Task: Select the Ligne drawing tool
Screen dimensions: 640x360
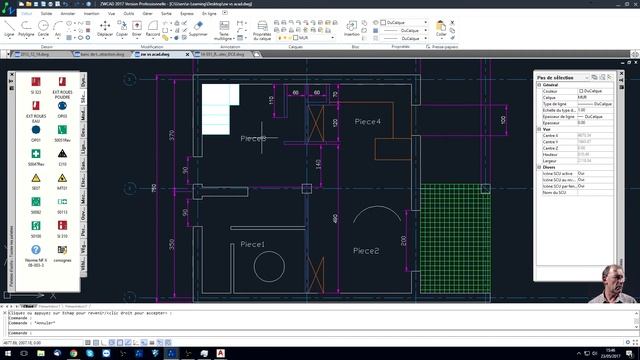Action: pos(9,29)
